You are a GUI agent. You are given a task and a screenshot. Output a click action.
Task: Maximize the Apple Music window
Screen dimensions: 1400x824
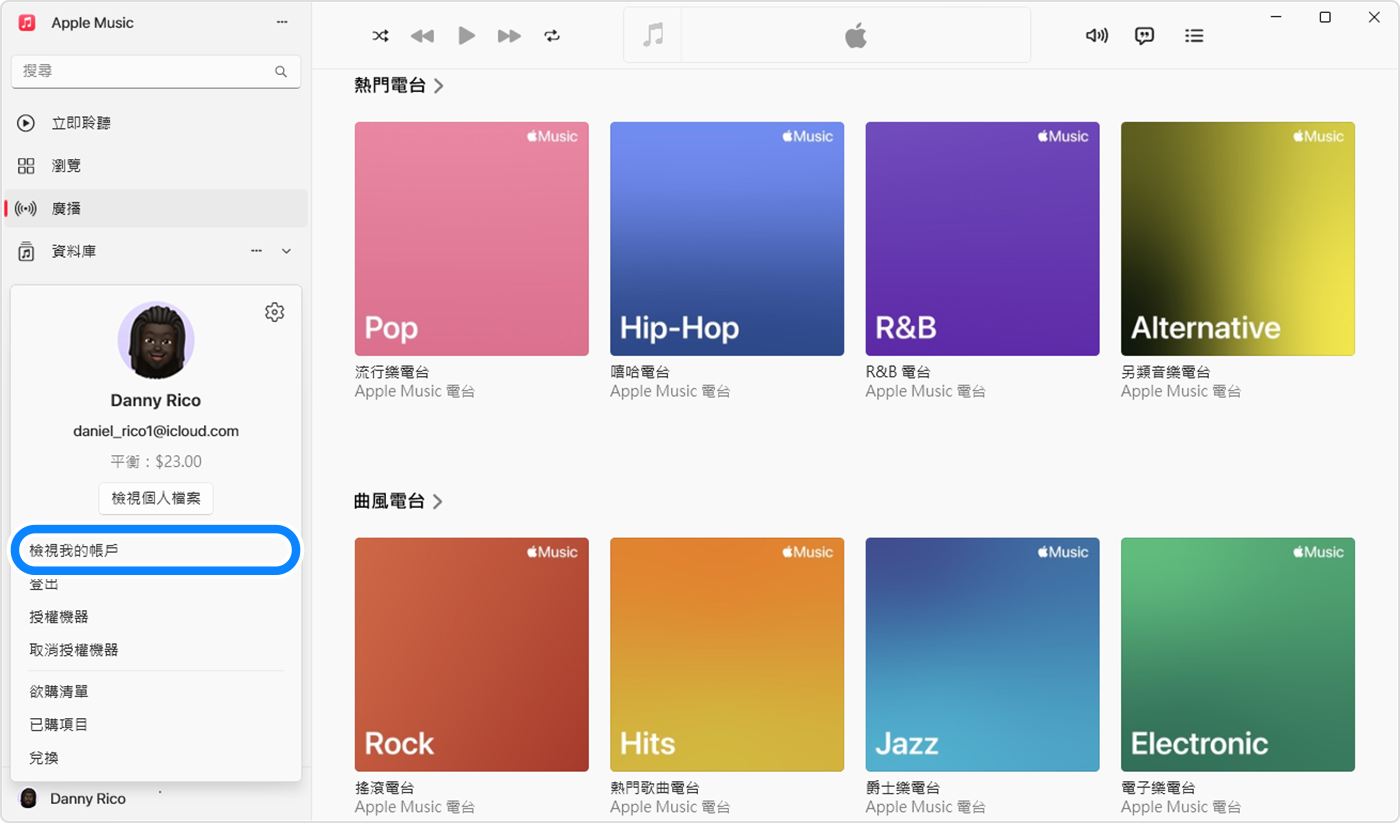(1325, 17)
